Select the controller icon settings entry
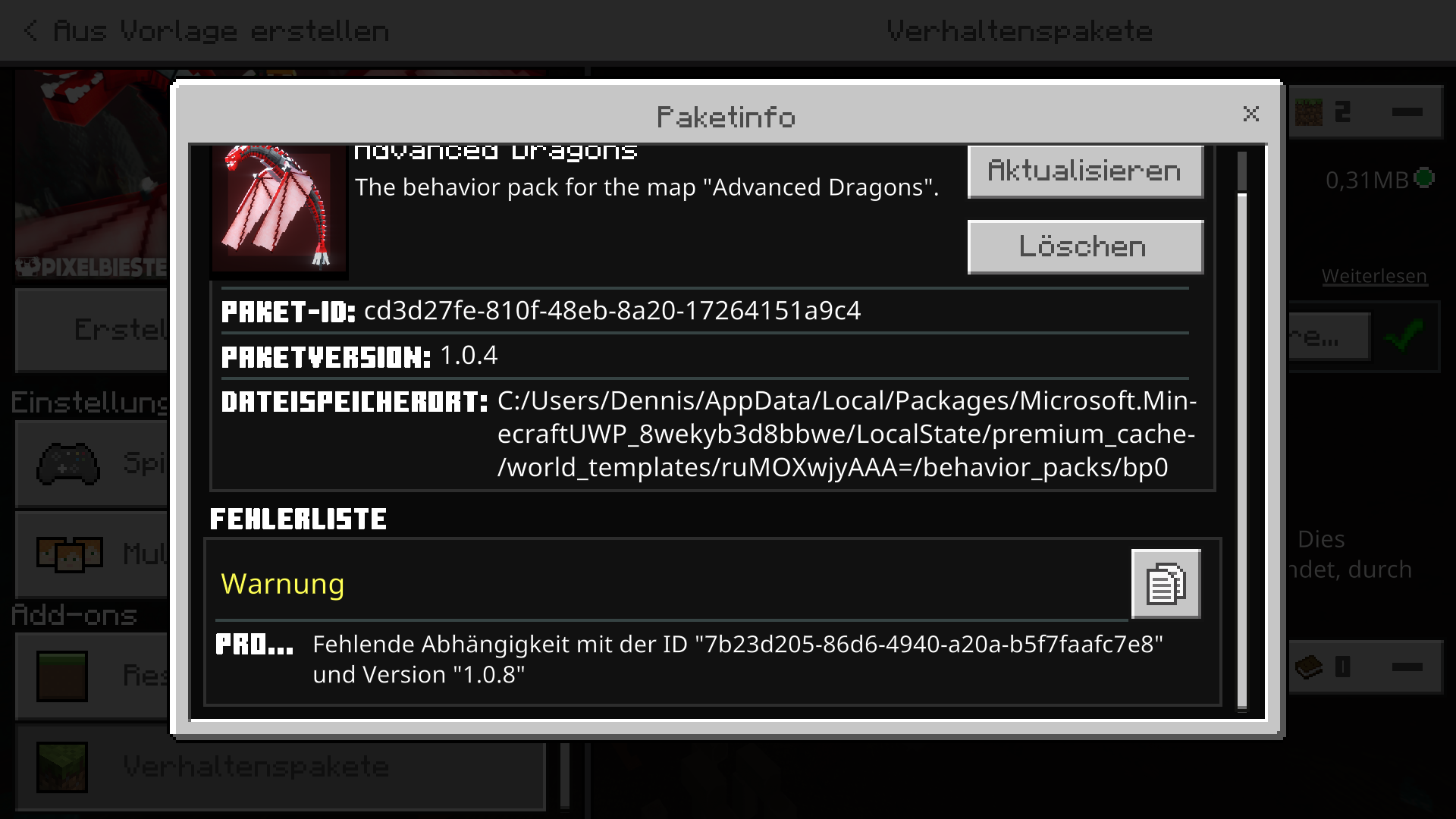The height and width of the screenshot is (819, 1456). click(68, 463)
